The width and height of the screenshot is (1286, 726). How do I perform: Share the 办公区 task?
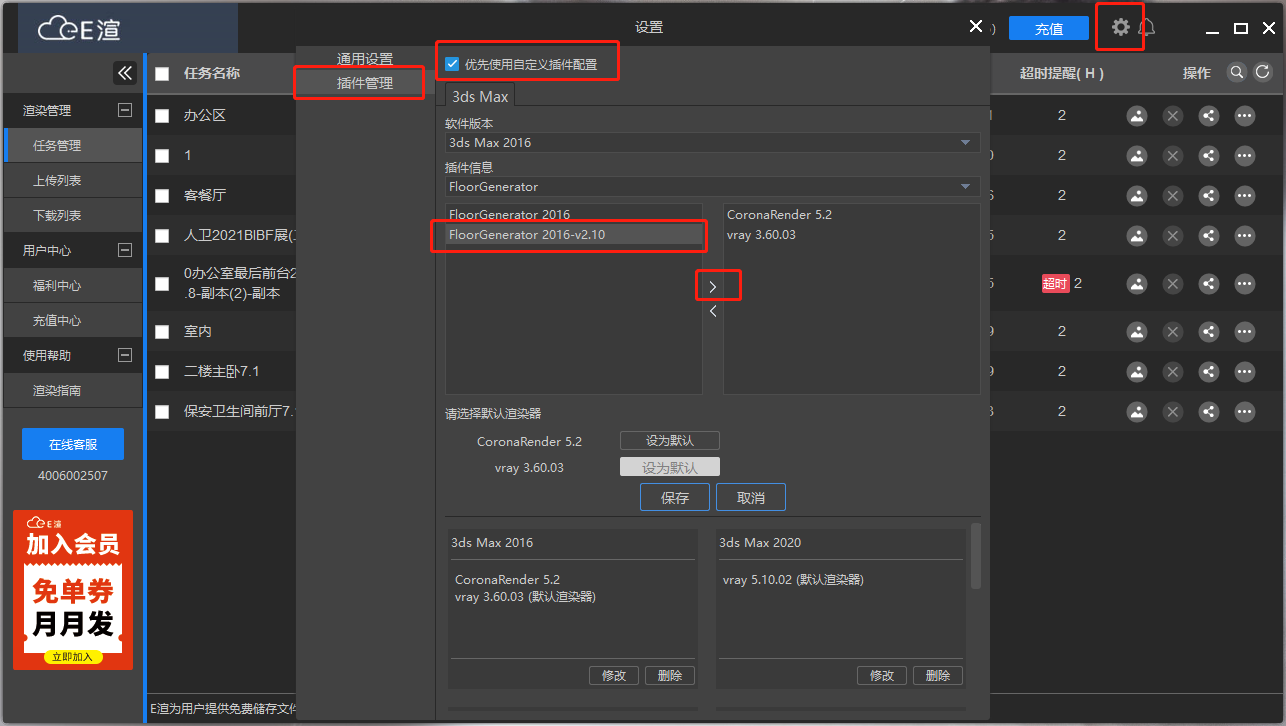[x=1209, y=116]
